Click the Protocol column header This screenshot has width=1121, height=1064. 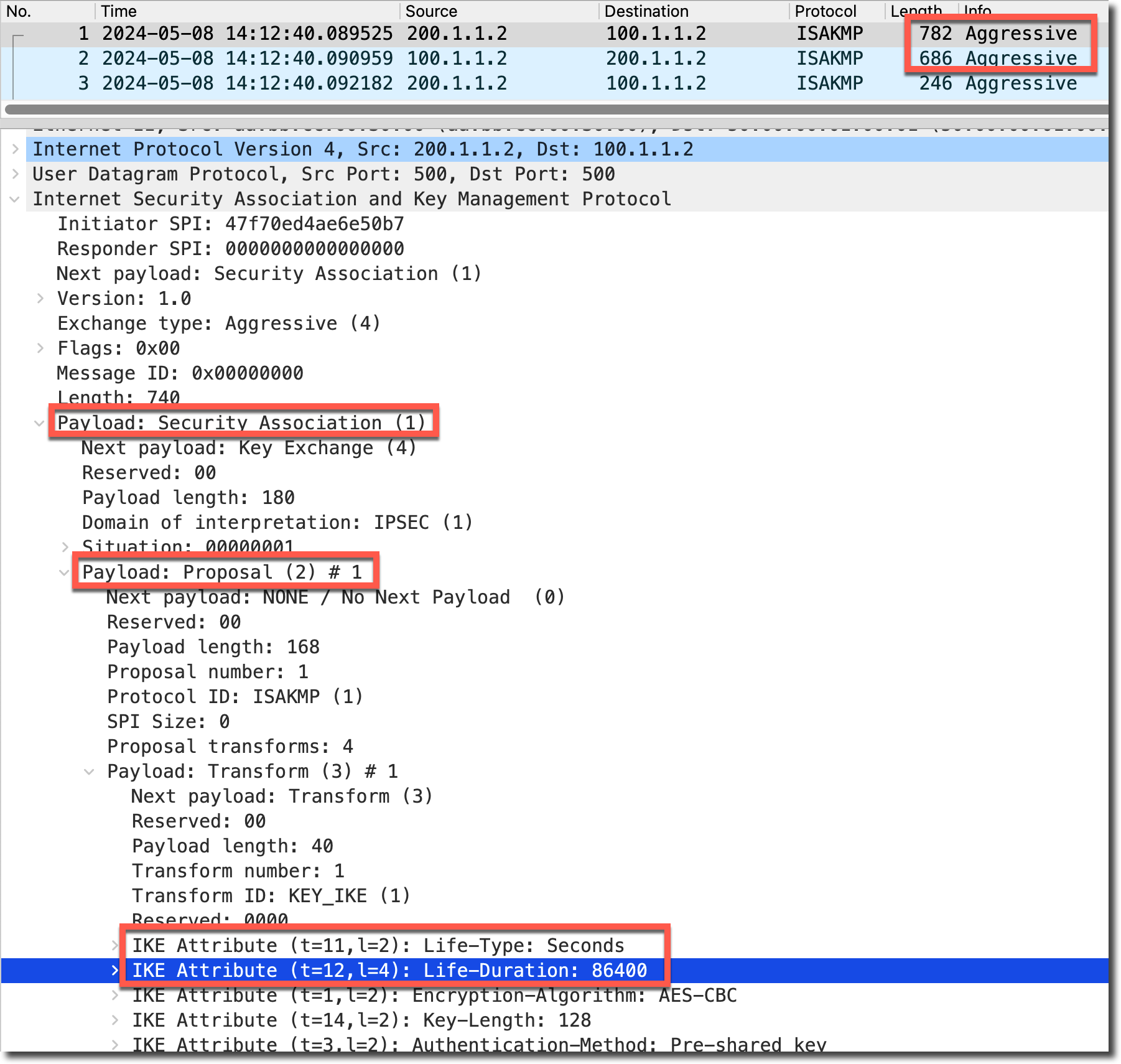click(x=825, y=11)
